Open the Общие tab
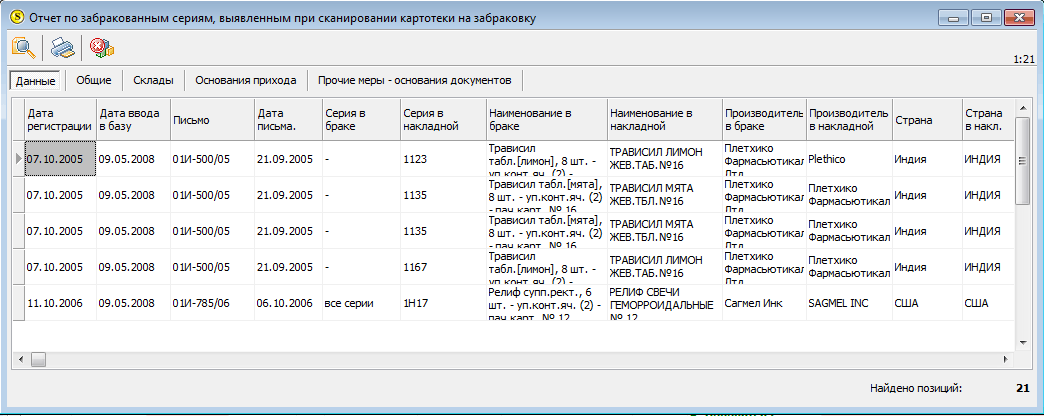Image resolution: width=1044 pixels, height=416 pixels. (x=93, y=81)
